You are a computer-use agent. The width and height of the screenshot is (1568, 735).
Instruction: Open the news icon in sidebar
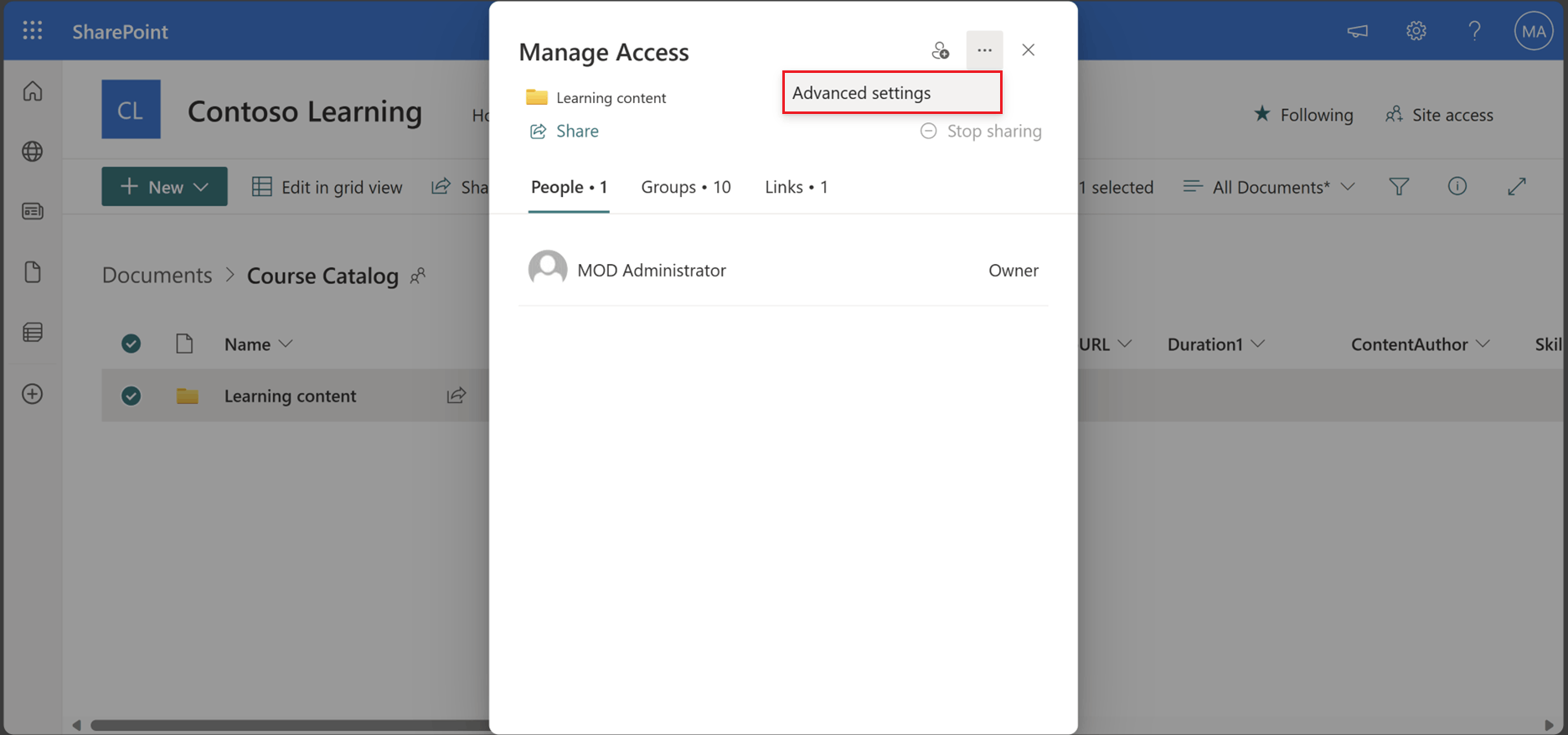tap(33, 211)
